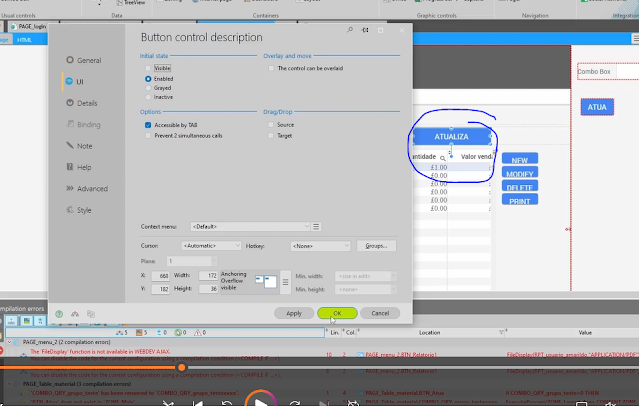The width and height of the screenshot is (639, 406).
Task: Open the Hotkey dropdown
Action: tap(320, 246)
